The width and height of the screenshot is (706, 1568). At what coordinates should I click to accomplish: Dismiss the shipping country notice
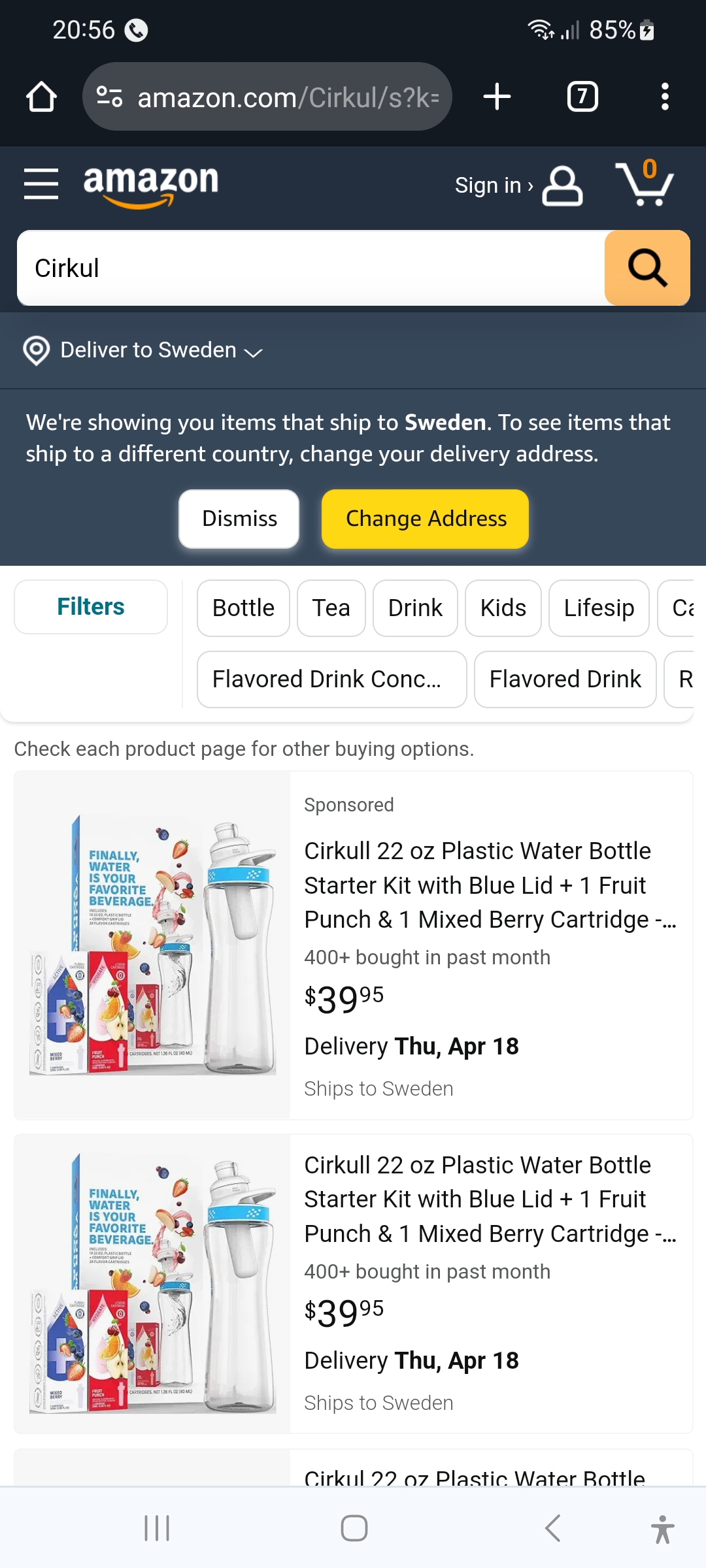click(x=239, y=519)
